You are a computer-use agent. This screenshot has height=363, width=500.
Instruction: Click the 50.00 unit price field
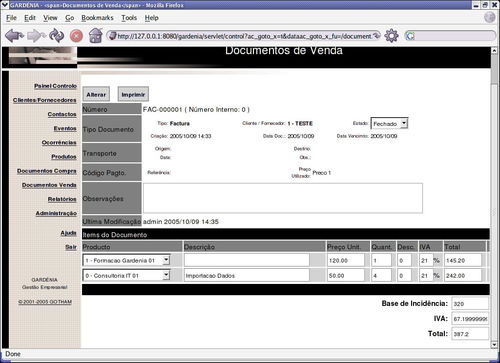click(346, 276)
